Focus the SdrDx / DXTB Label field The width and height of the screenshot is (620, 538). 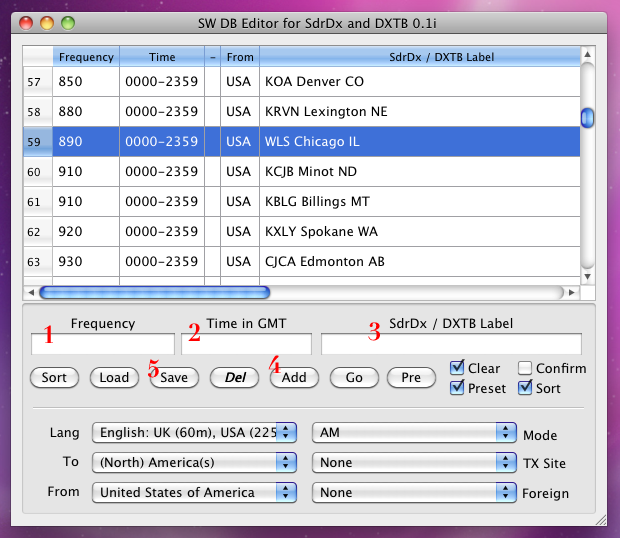(451, 344)
